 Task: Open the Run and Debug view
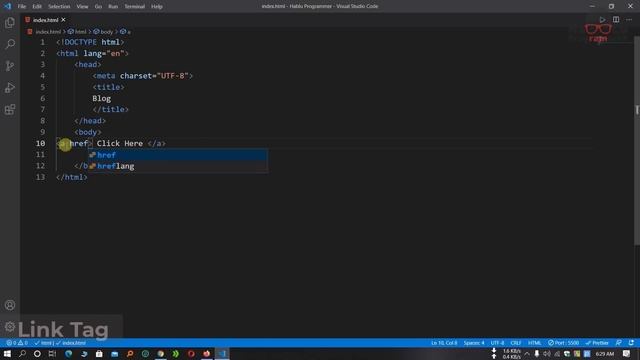10,87
